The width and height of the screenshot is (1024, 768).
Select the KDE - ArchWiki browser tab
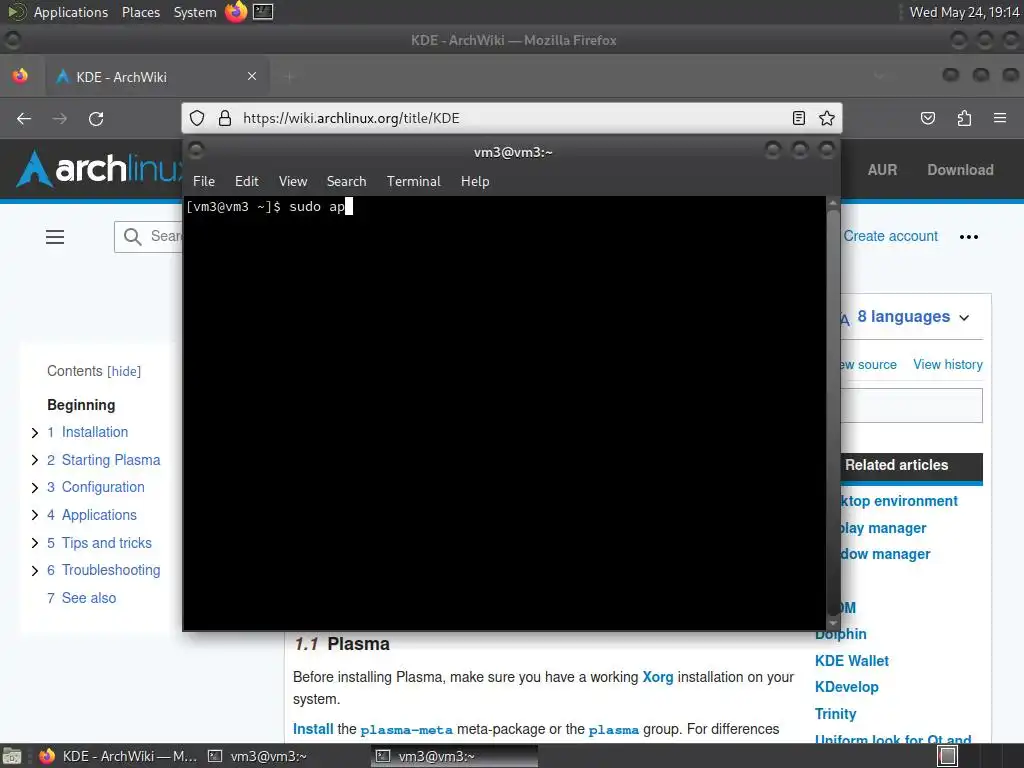(x=157, y=76)
